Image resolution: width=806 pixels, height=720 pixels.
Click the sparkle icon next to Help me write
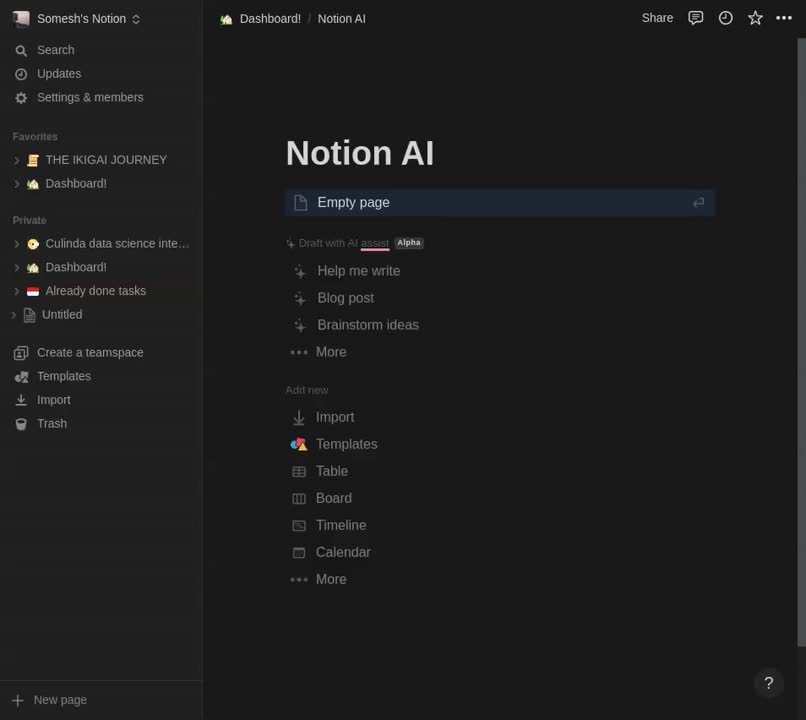coord(300,271)
